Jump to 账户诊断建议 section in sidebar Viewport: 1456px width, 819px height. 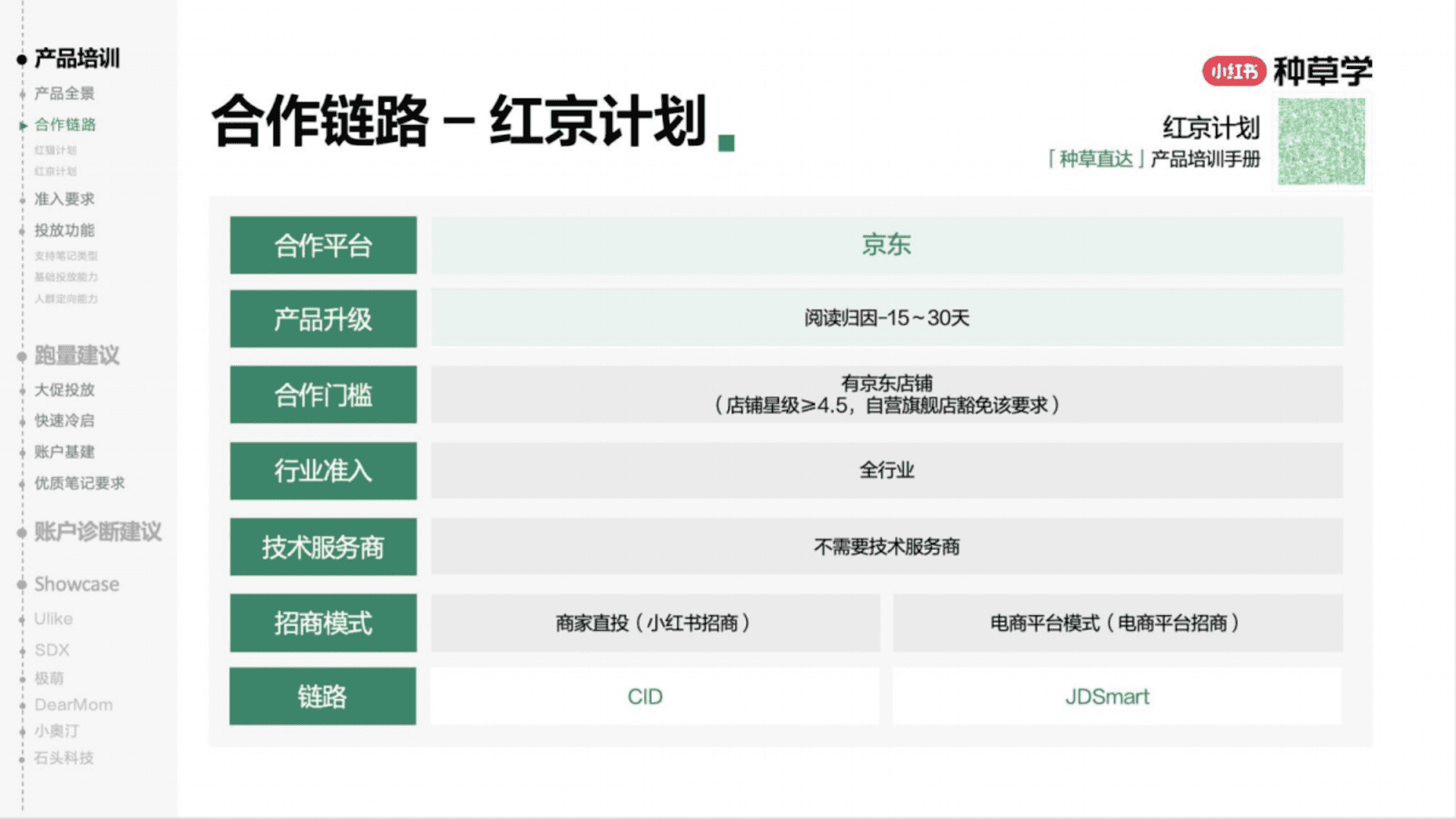coord(98,532)
